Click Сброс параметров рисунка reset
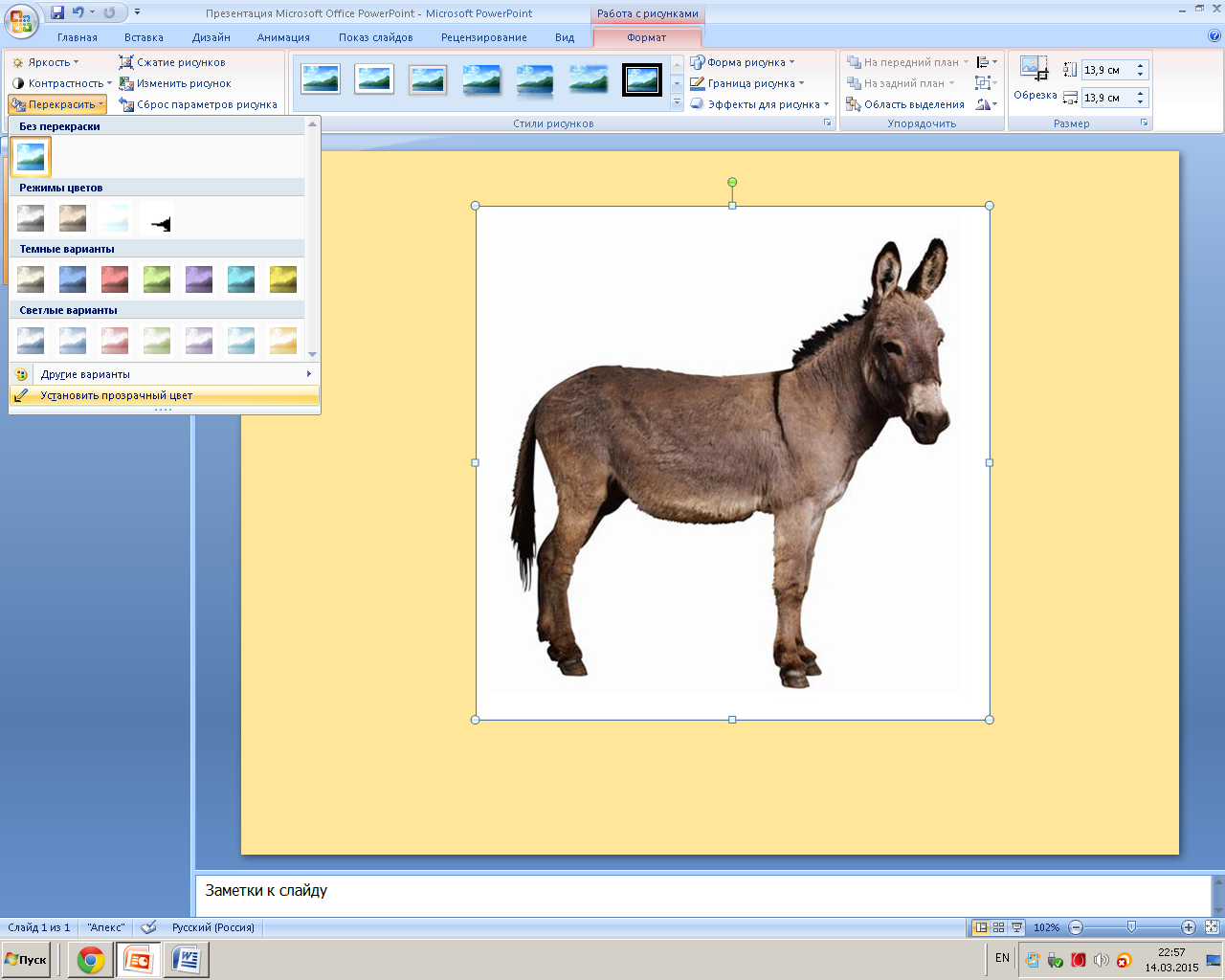This screenshot has height=980, width=1225. click(x=198, y=104)
